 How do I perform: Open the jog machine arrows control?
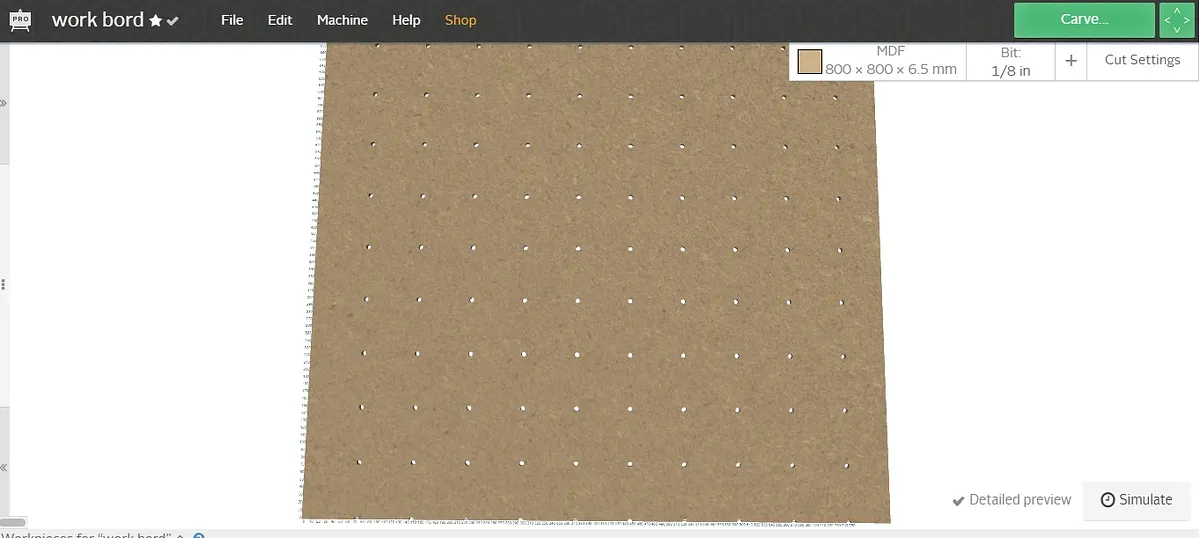tap(1177, 19)
